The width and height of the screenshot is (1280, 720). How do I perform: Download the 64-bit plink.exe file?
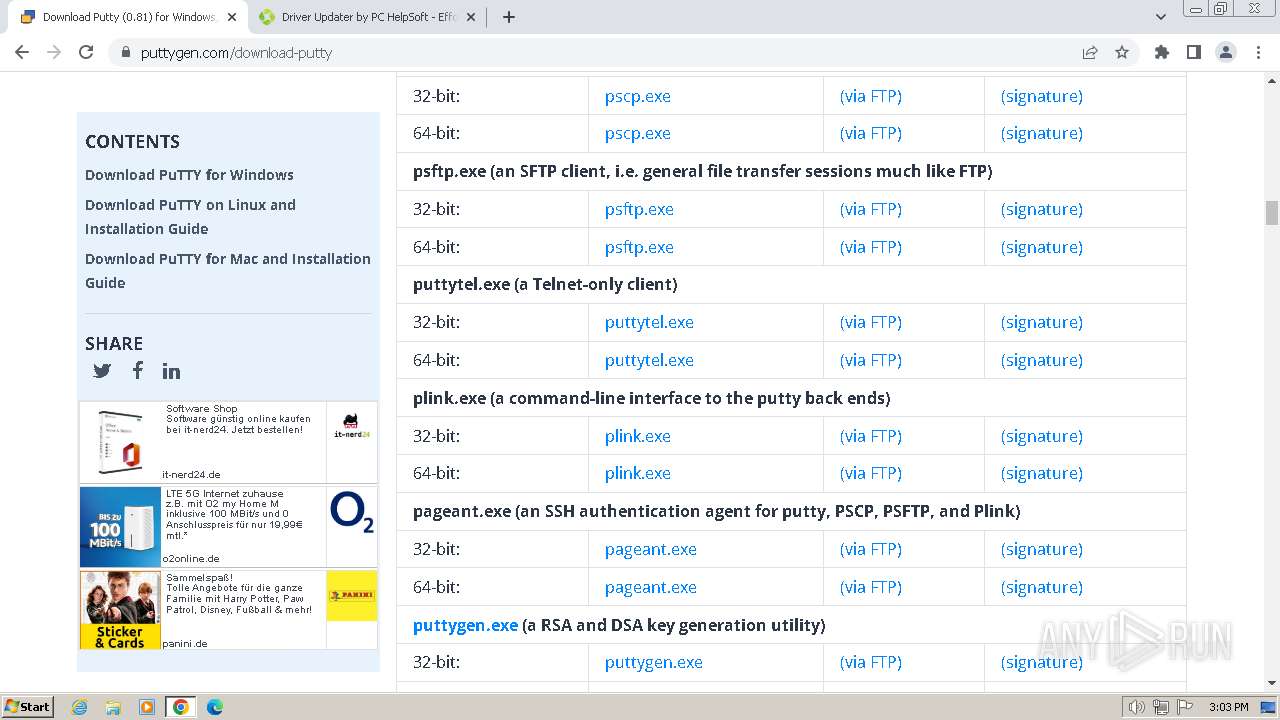point(638,473)
